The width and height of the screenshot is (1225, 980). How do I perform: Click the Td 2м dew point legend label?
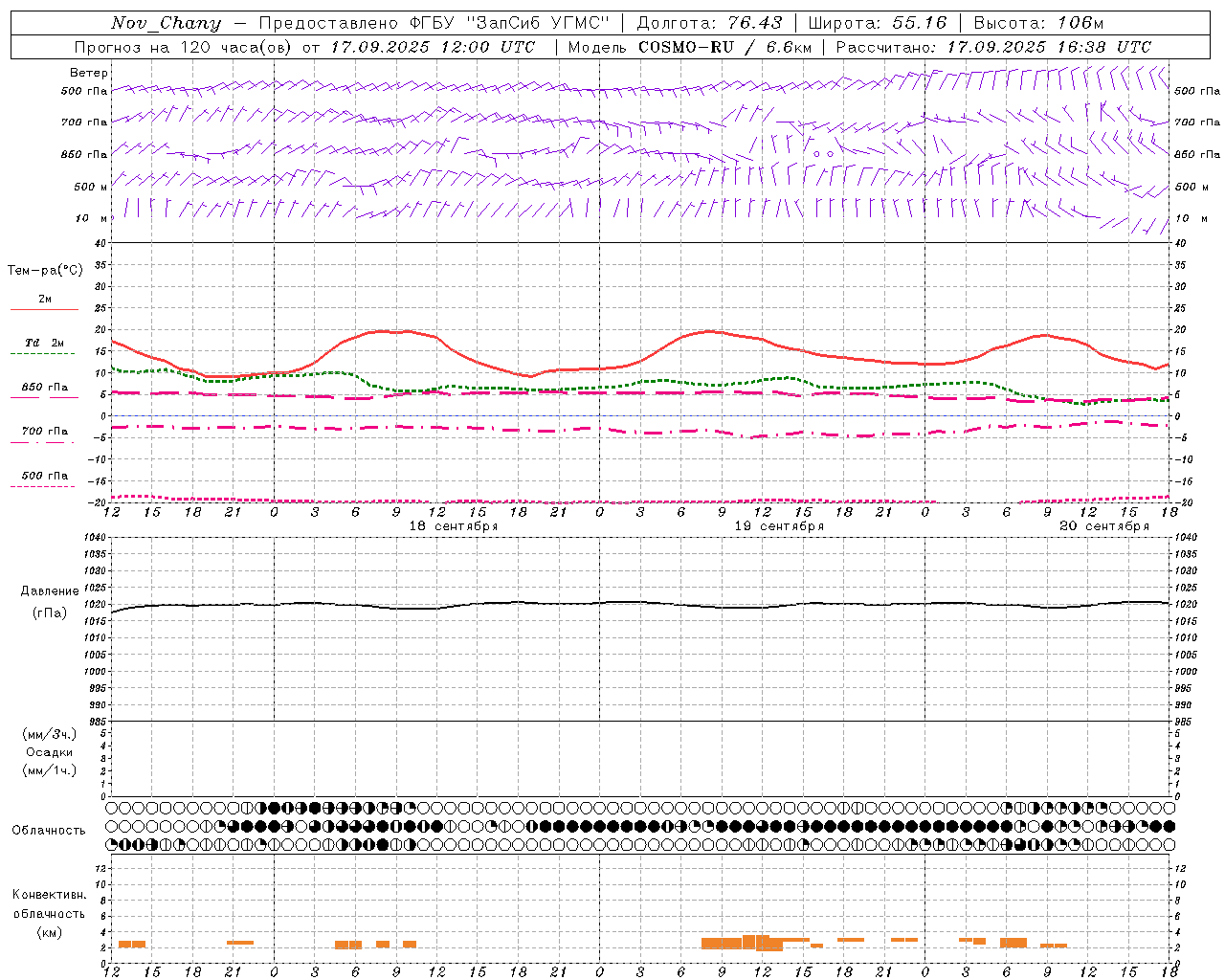tap(44, 343)
